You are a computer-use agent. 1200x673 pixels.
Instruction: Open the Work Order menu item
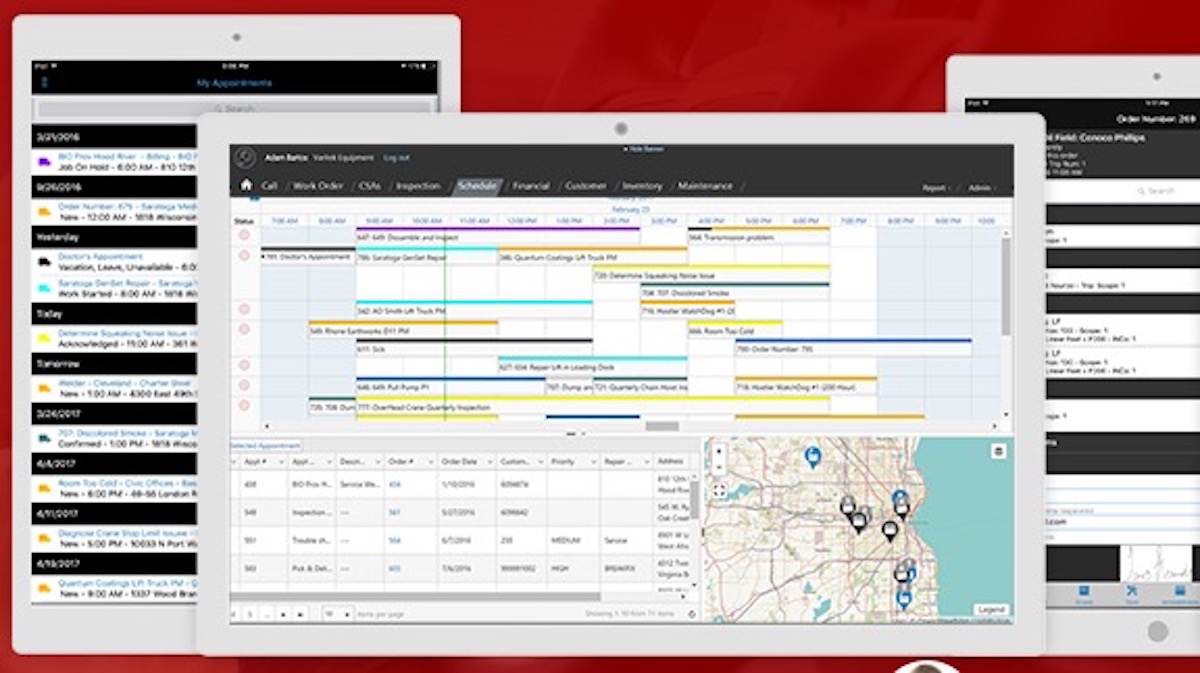[x=320, y=185]
